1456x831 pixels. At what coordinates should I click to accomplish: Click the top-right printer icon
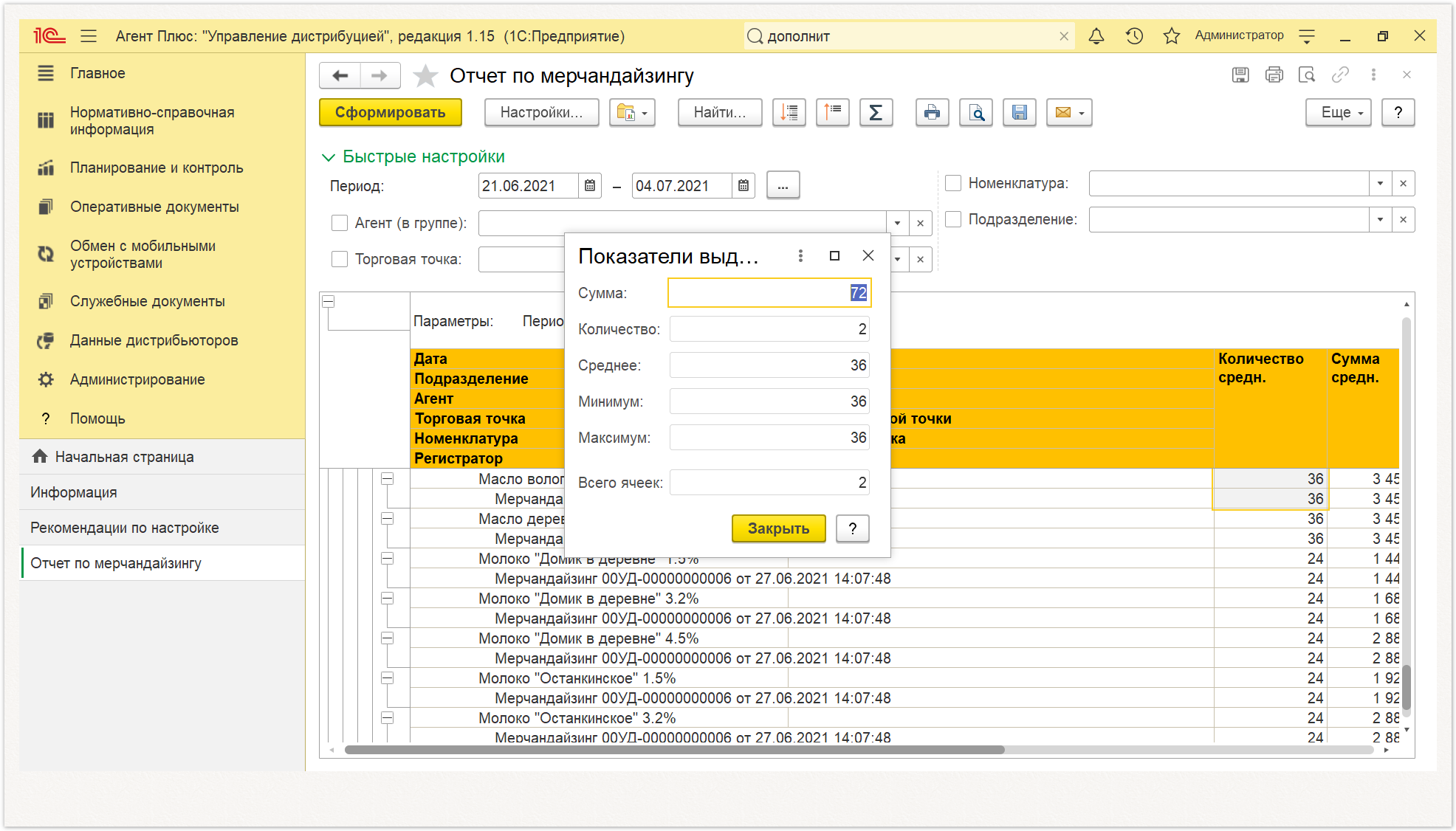click(1274, 75)
